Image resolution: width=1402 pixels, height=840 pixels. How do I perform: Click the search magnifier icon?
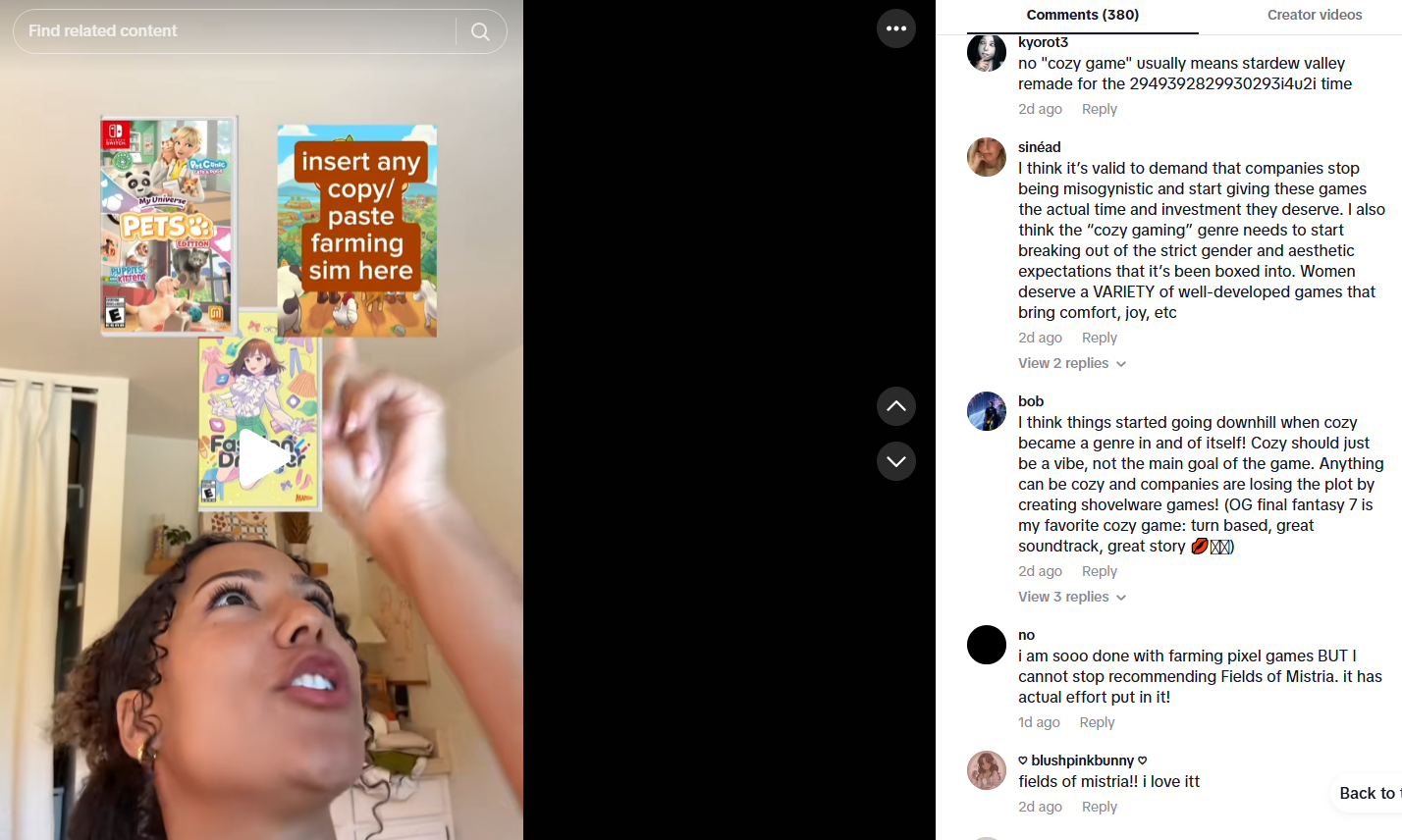[480, 31]
